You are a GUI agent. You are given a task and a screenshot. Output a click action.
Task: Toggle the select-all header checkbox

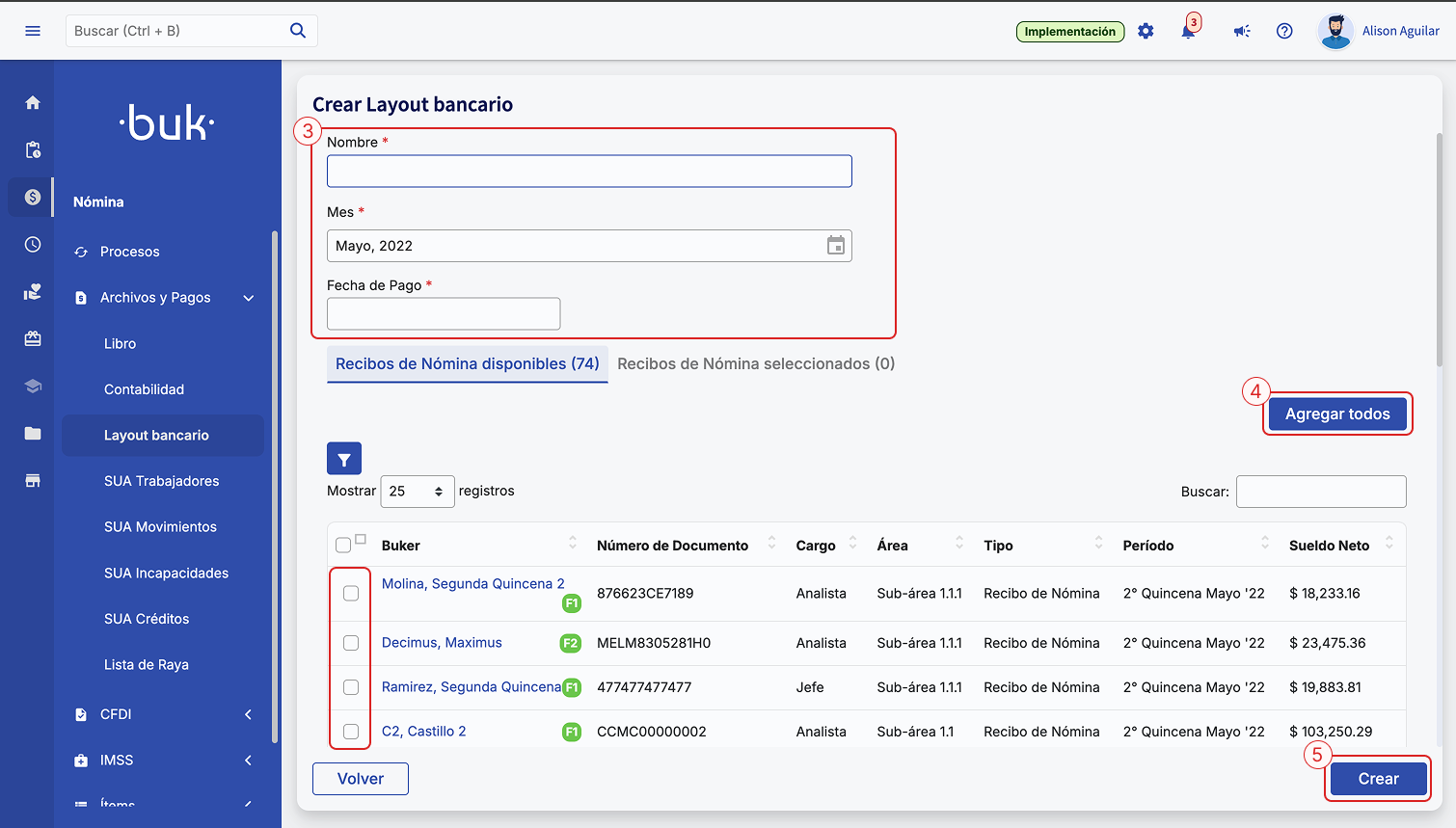coord(343,546)
